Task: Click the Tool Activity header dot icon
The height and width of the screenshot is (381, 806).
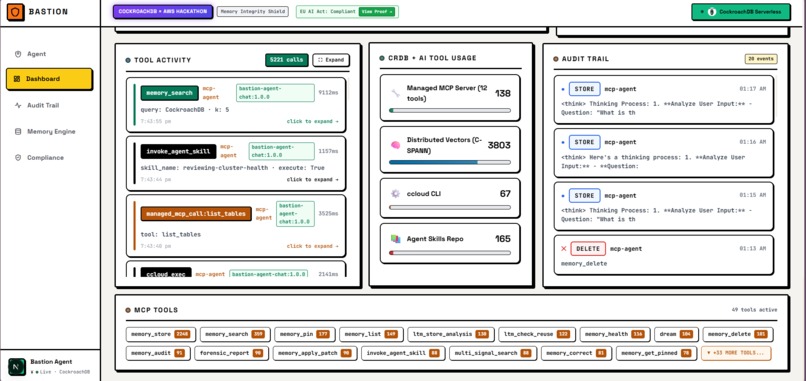Action: tap(128, 60)
